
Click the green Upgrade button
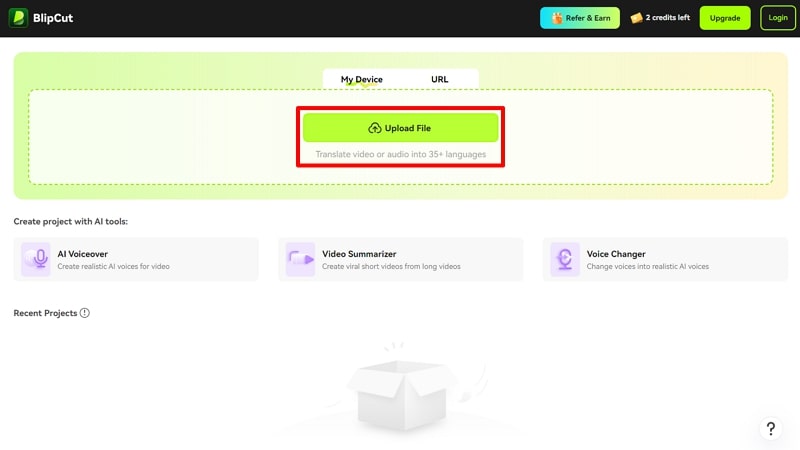tap(724, 18)
